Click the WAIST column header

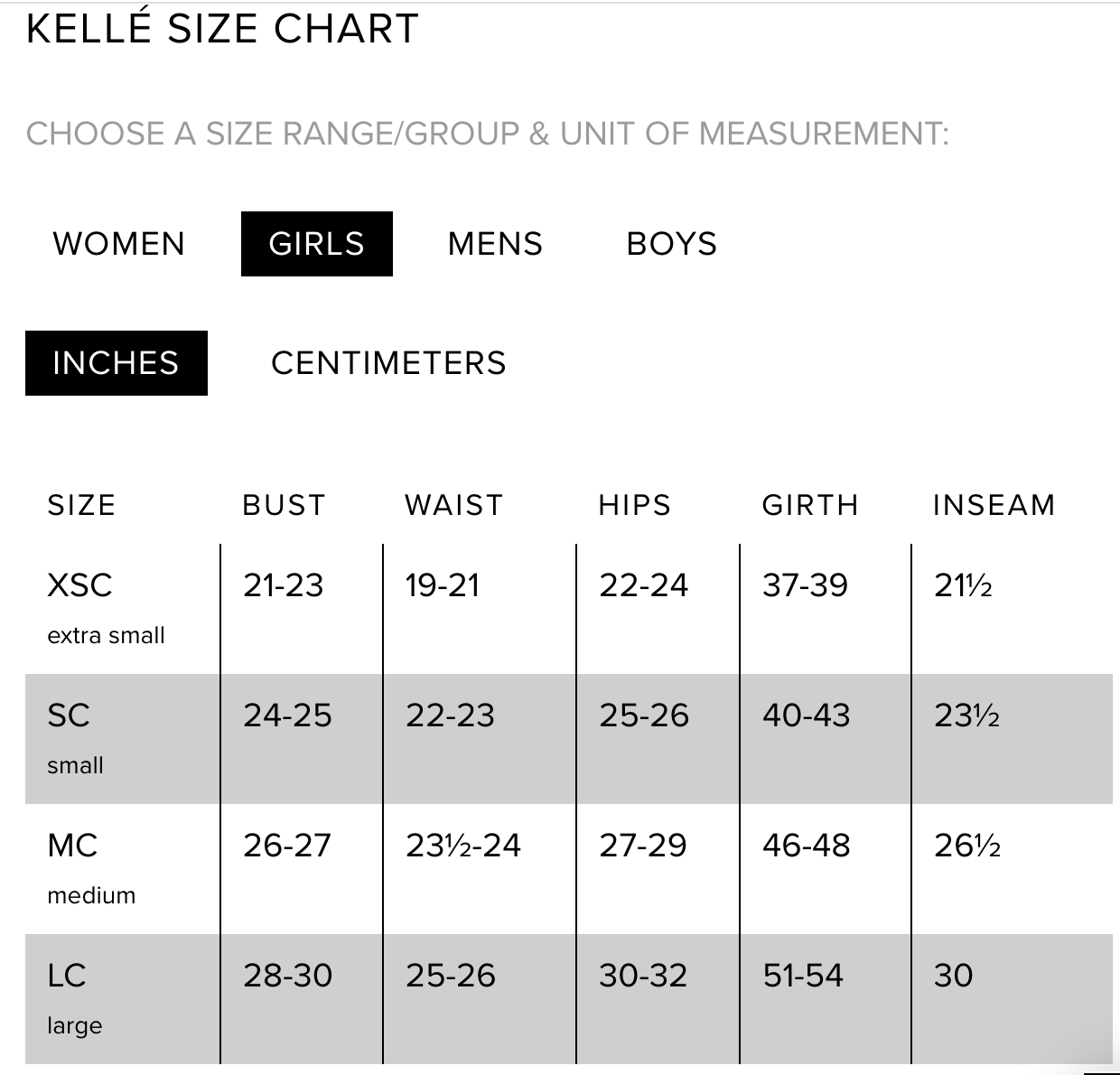[x=453, y=505]
